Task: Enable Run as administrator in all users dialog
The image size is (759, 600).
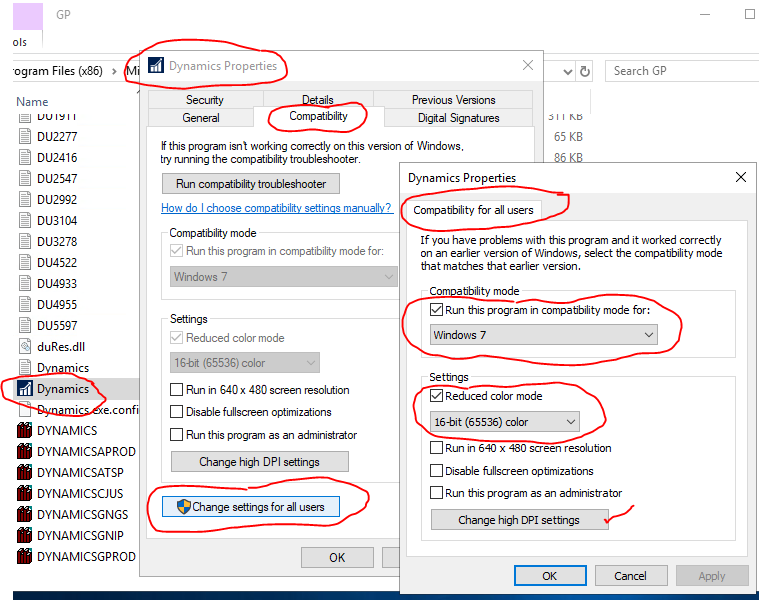Action: tap(436, 493)
